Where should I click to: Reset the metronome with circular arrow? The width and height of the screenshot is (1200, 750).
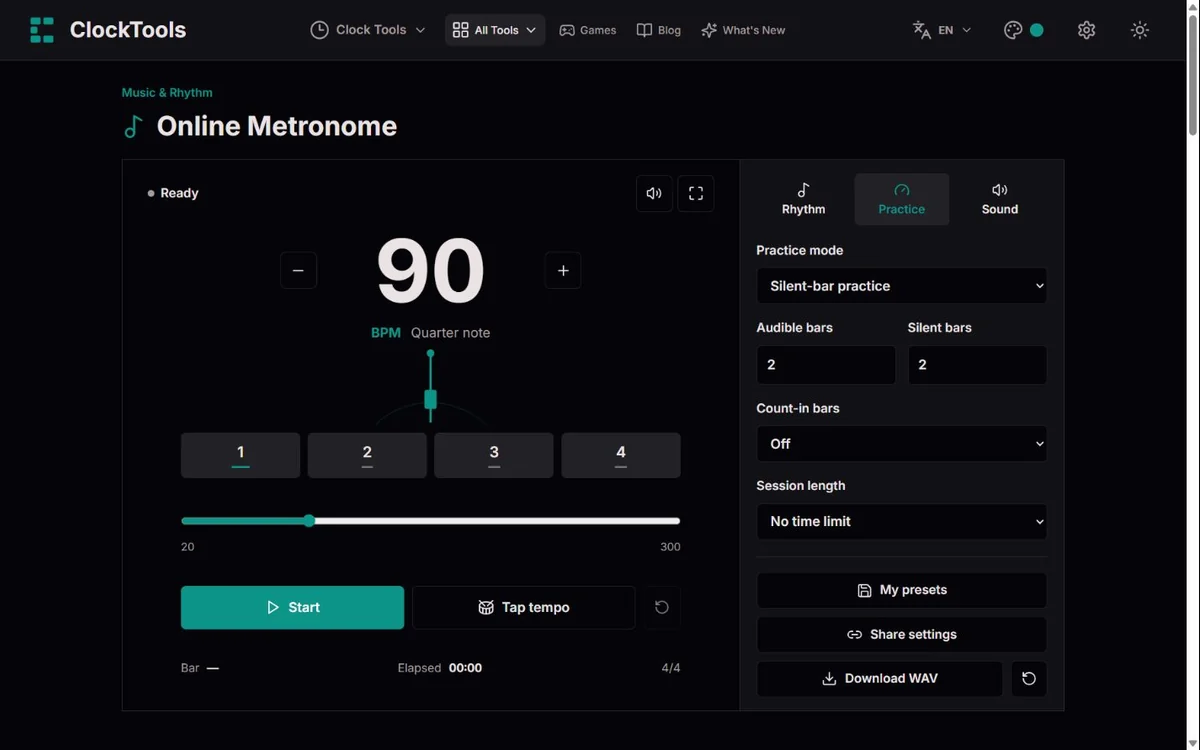(662, 607)
